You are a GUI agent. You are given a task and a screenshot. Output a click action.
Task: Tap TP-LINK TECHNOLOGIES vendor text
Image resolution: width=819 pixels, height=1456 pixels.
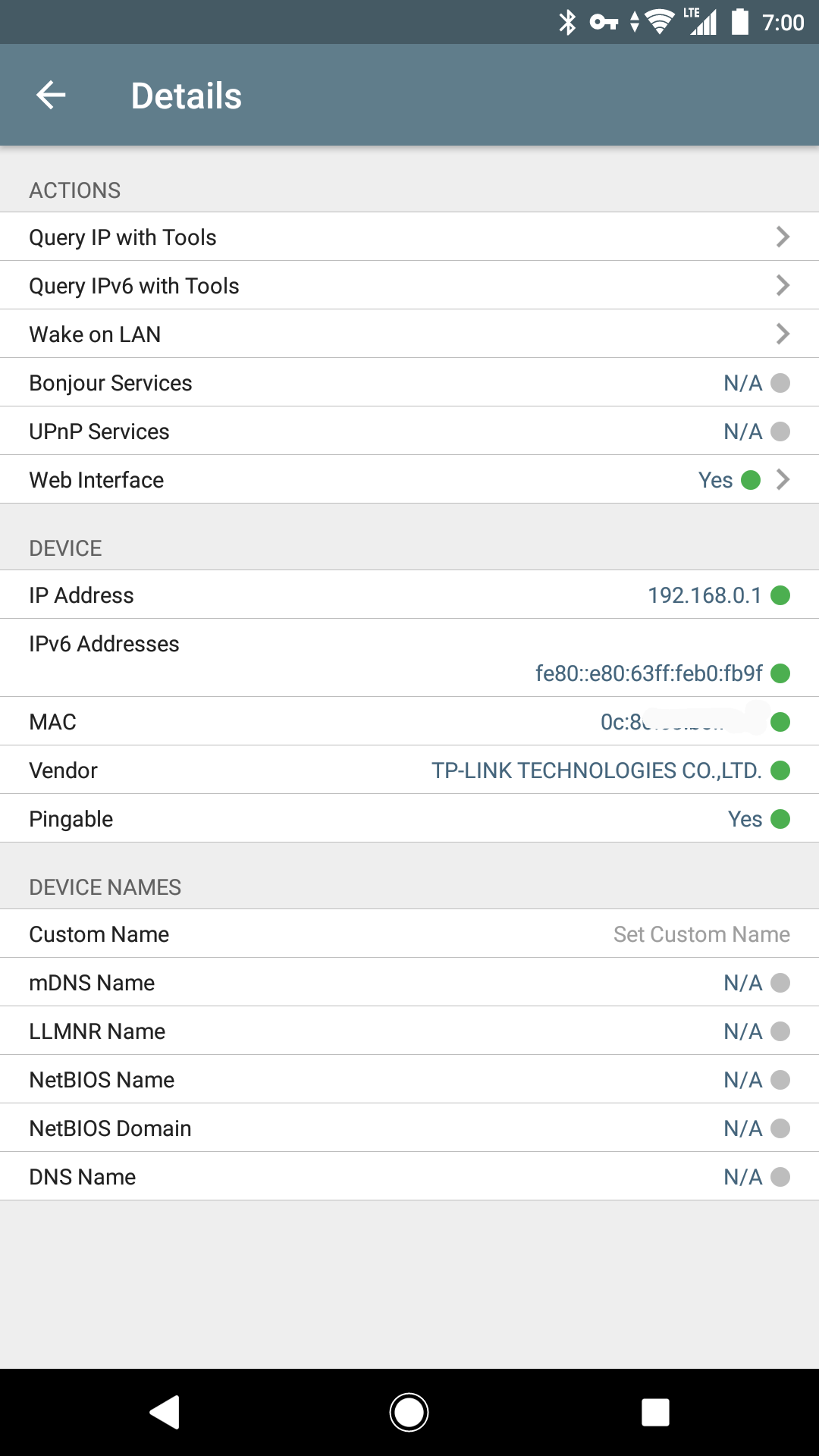[x=597, y=770]
